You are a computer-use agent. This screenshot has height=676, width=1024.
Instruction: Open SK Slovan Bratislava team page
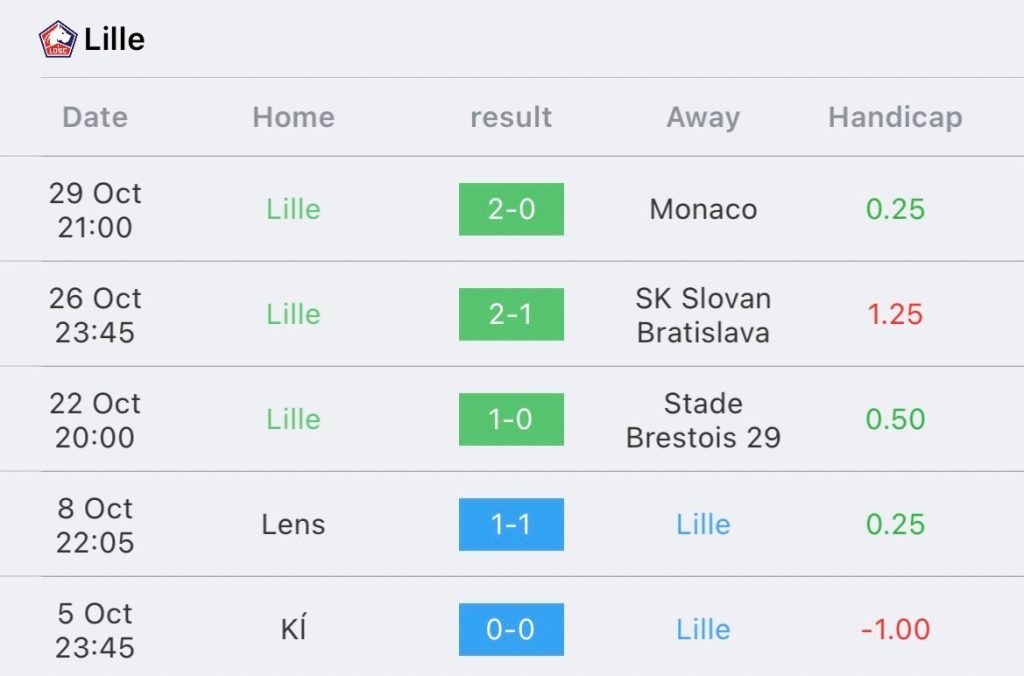[703, 315]
